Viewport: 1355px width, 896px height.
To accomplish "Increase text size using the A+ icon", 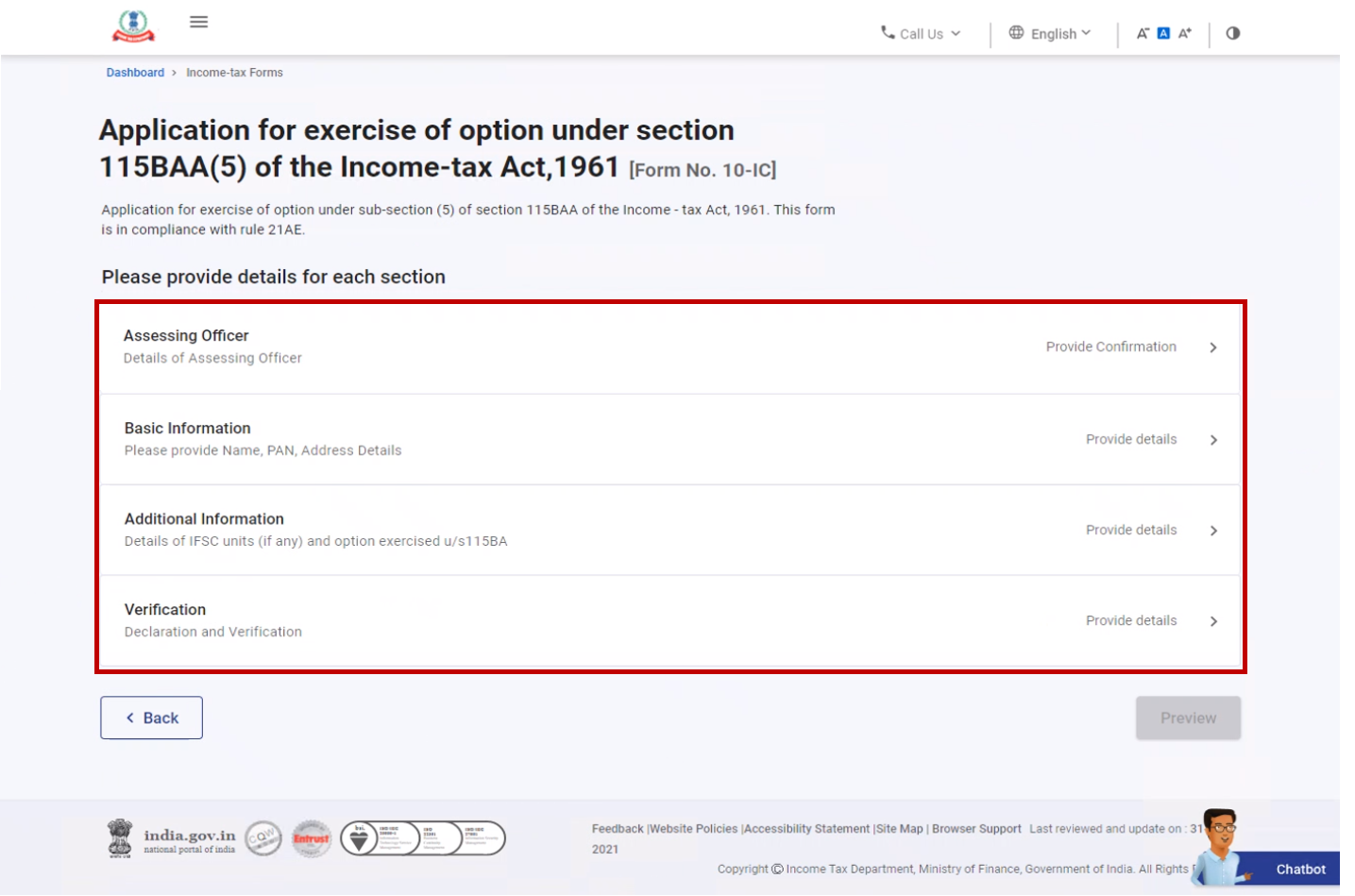I will pos(1185,32).
